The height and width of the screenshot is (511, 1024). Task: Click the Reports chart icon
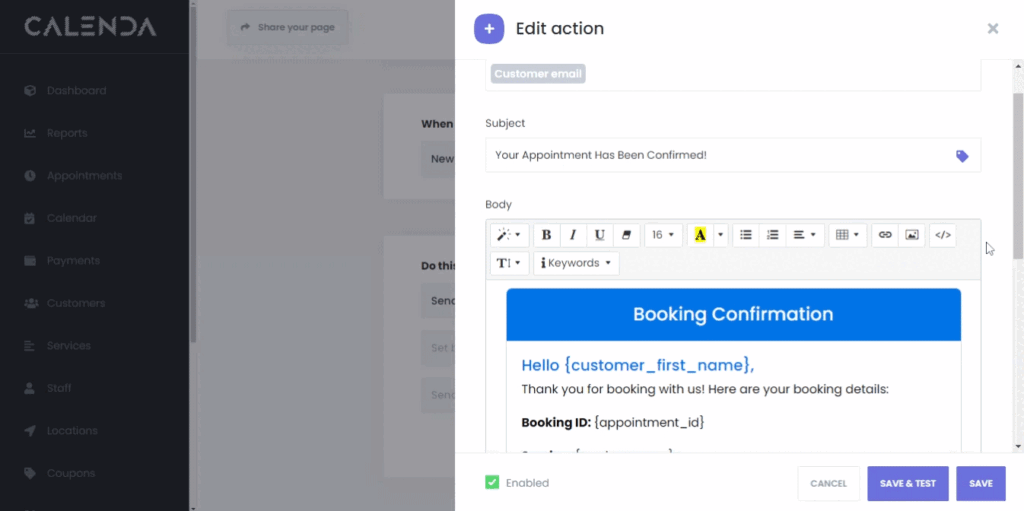tap(29, 133)
